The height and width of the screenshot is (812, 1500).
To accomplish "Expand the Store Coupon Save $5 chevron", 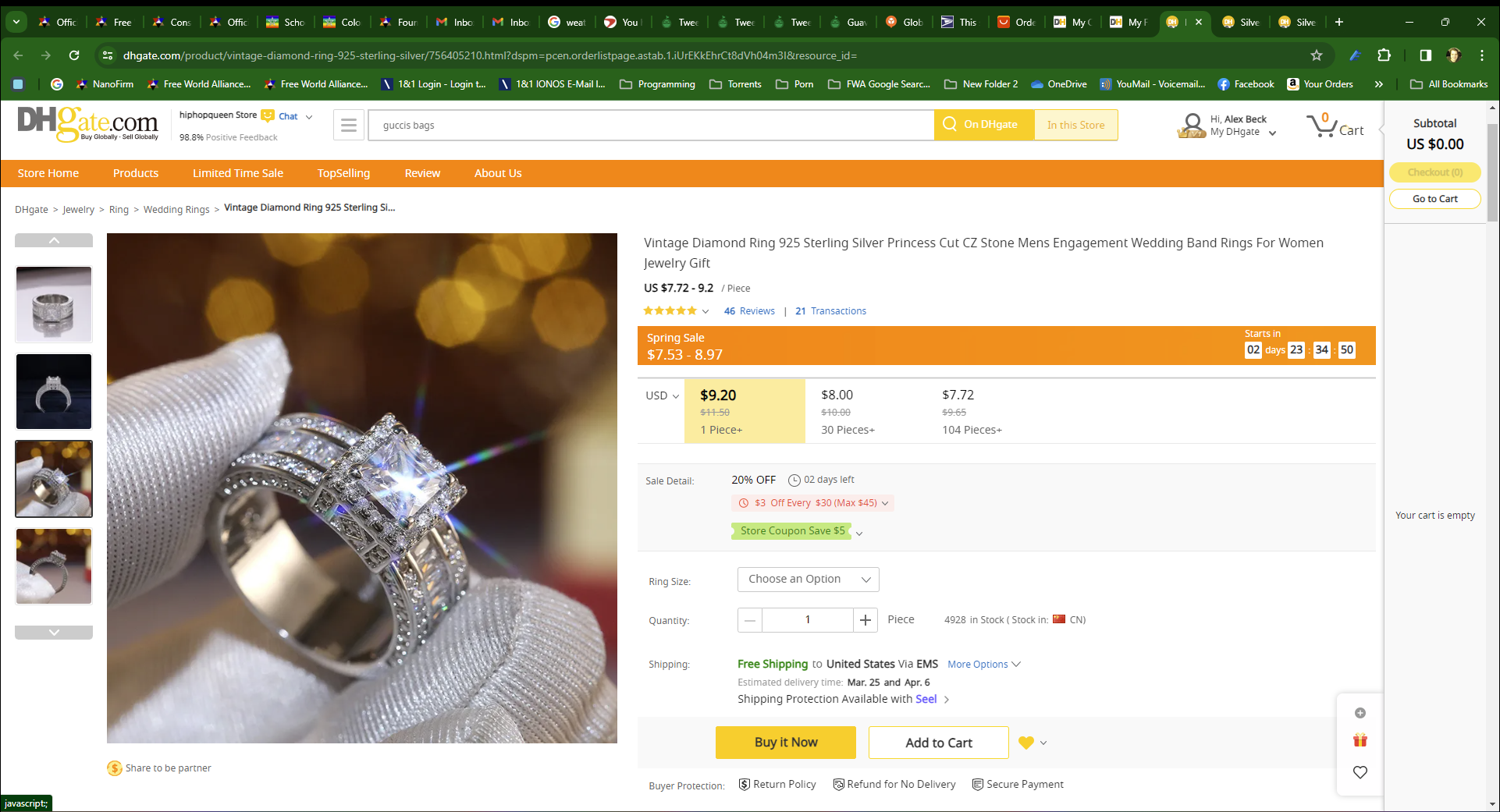I will pyautogui.click(x=859, y=534).
